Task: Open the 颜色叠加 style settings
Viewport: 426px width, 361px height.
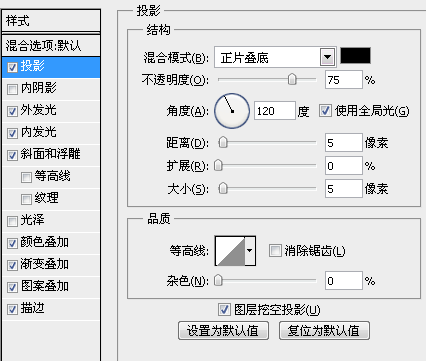Action: pos(45,242)
